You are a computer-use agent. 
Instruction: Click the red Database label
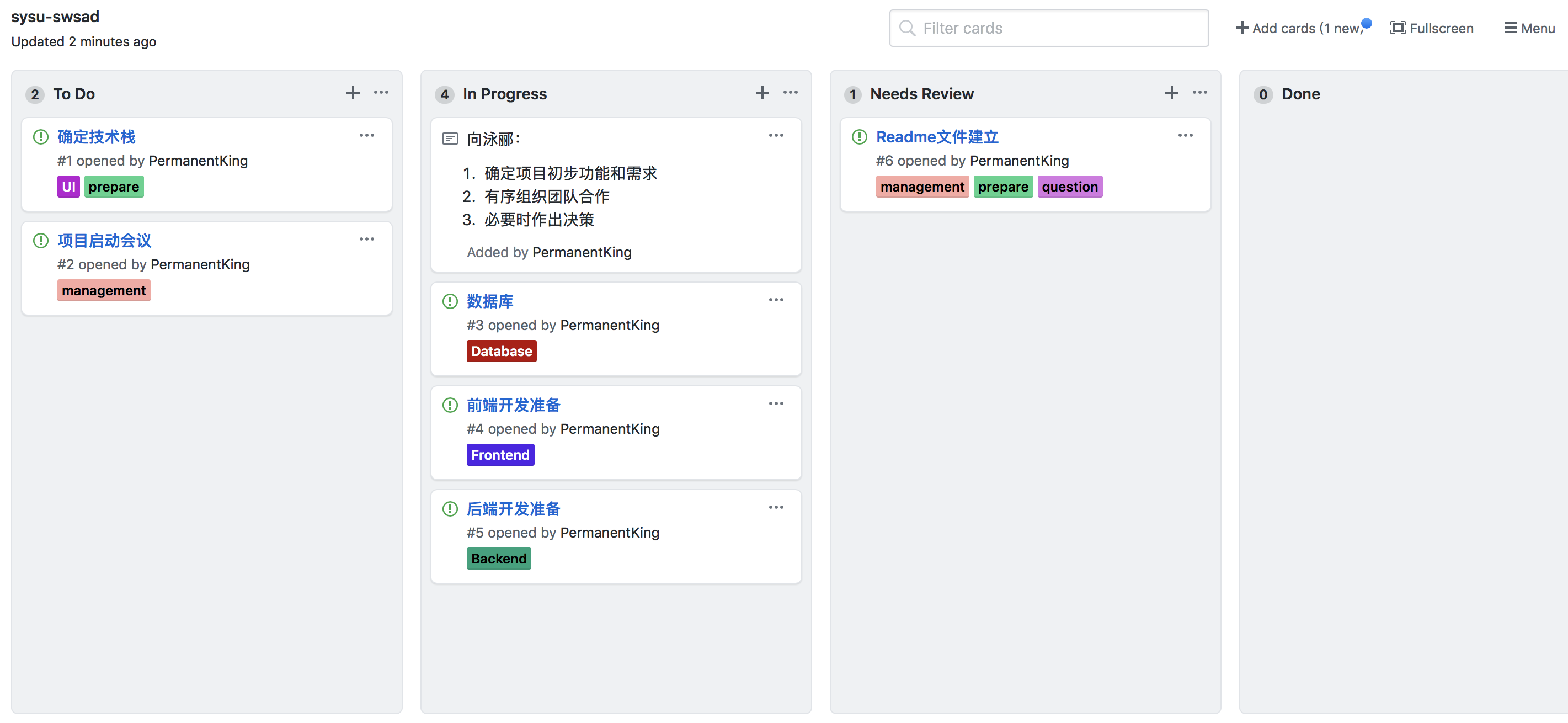[x=501, y=351]
